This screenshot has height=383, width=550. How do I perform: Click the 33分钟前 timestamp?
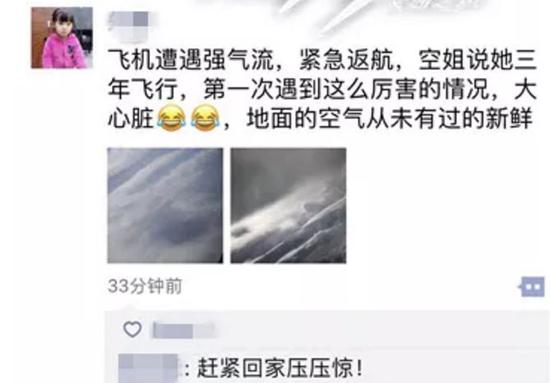coord(145,286)
